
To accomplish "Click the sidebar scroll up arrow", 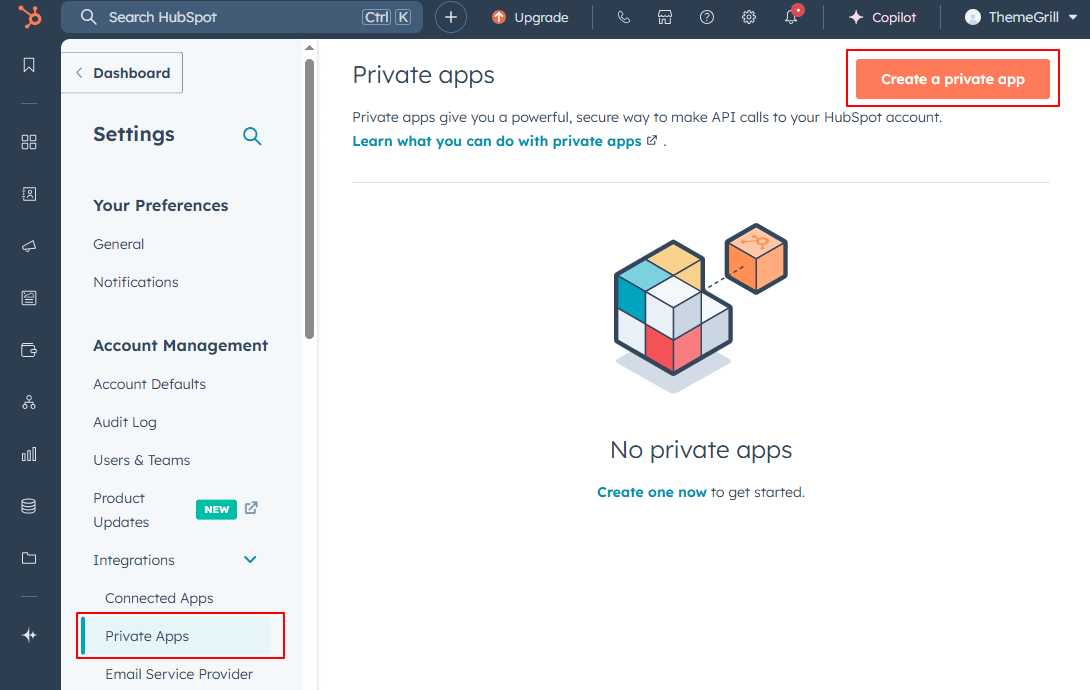I will coord(309,48).
